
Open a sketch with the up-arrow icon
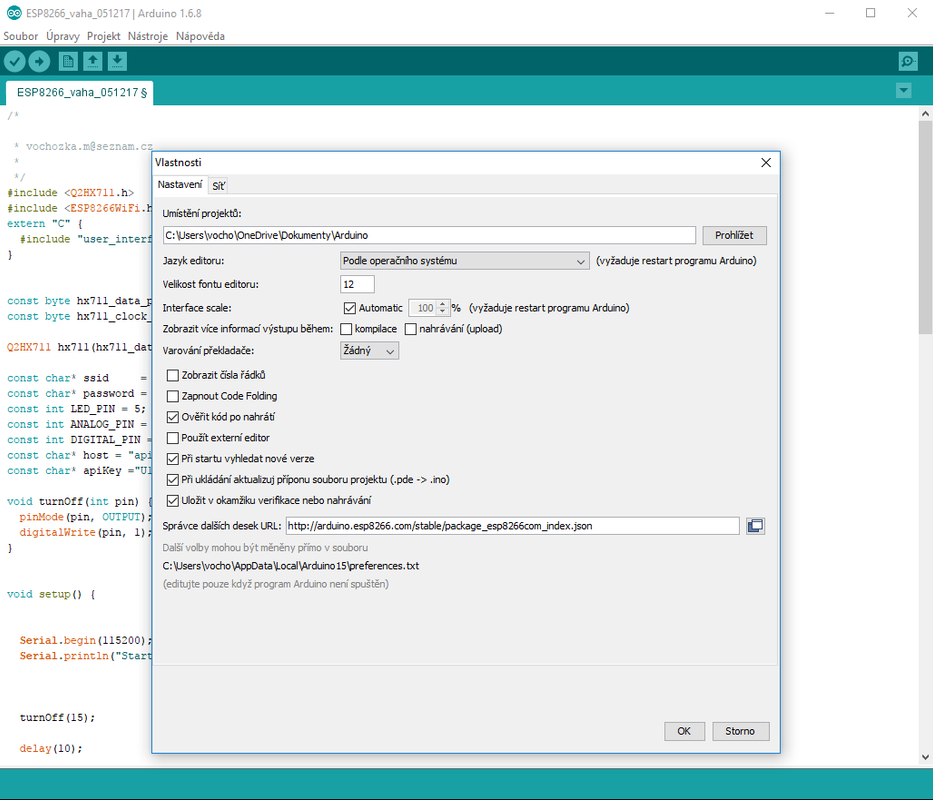click(92, 61)
